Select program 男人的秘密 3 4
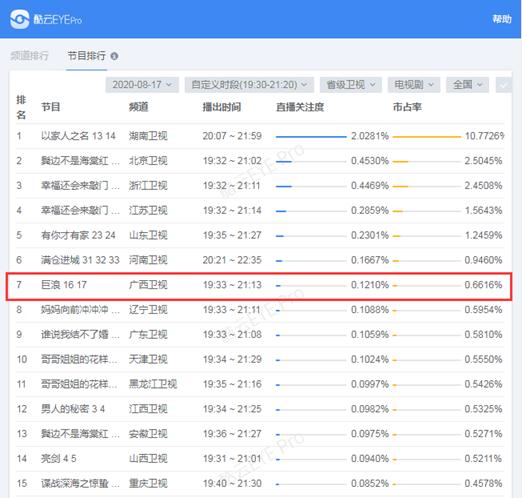Viewport: 522px width, 498px height. pos(73,409)
